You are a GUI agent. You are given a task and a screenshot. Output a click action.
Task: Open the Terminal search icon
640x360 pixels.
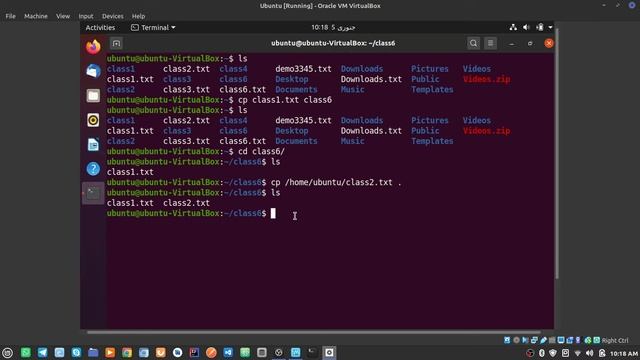point(473,43)
